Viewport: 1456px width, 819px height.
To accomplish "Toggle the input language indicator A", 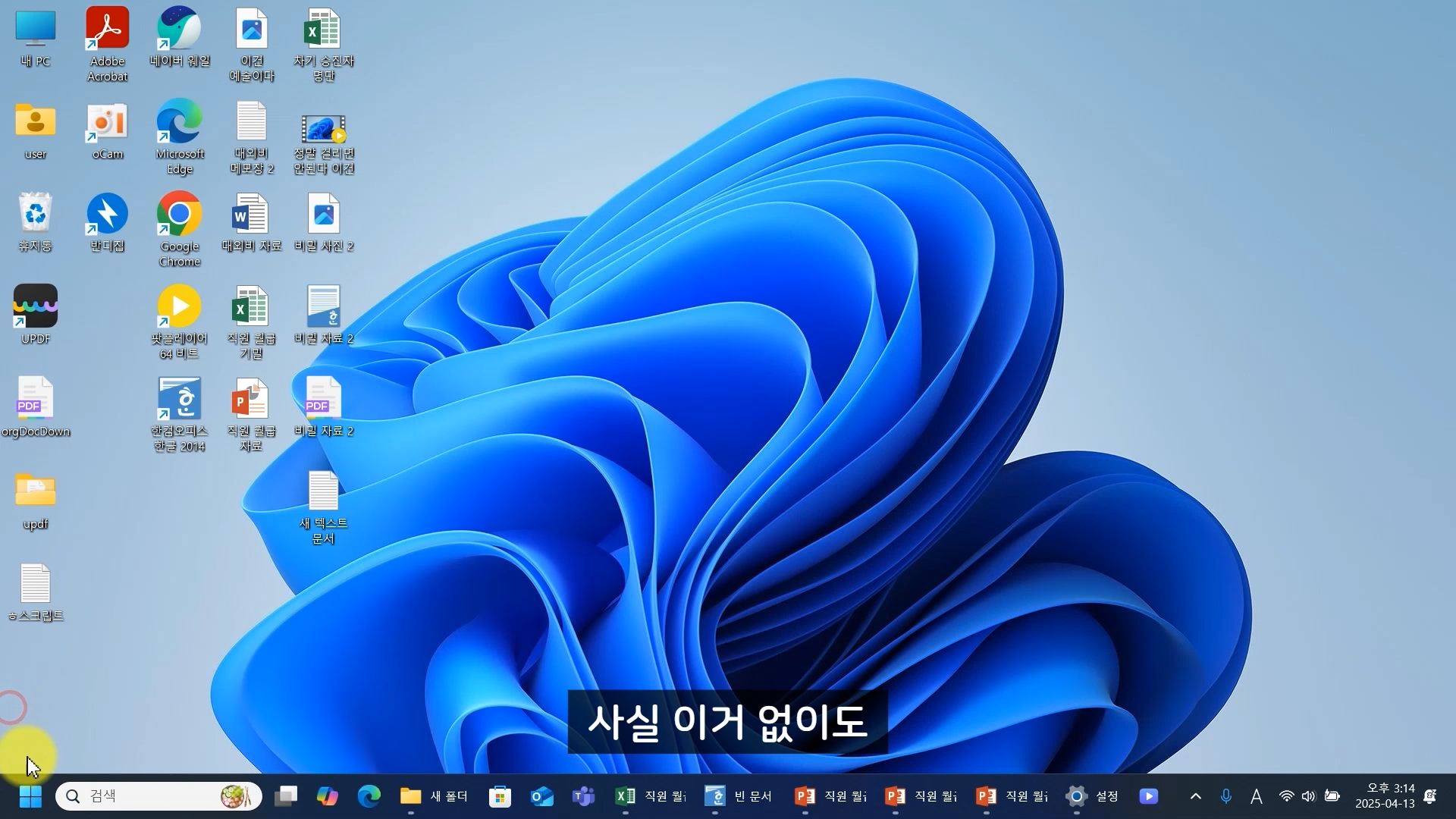I will [1257, 796].
